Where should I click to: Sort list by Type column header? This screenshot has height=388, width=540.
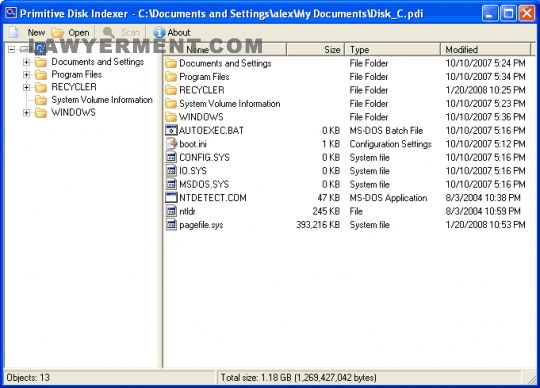pyautogui.click(x=393, y=50)
